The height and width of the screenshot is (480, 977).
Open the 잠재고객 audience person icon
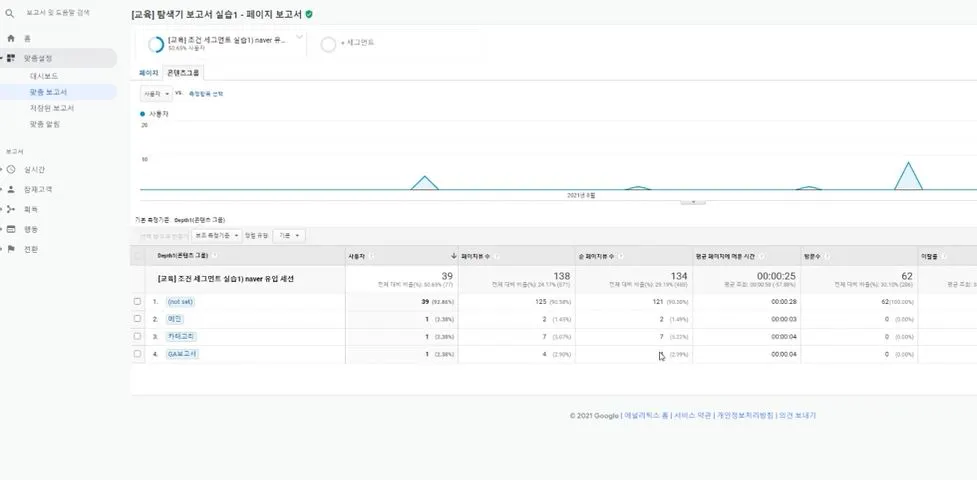click(x=11, y=190)
